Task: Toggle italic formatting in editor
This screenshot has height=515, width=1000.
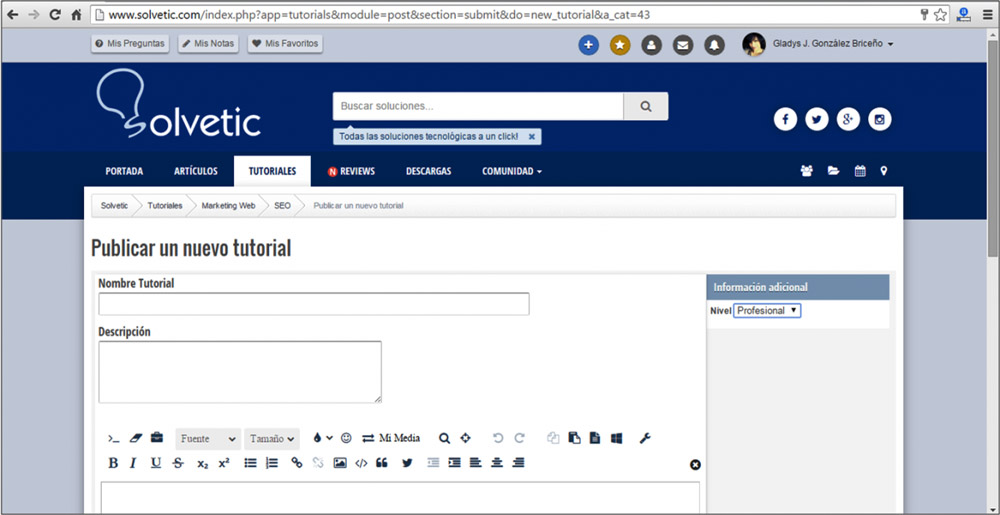Action: point(133,463)
